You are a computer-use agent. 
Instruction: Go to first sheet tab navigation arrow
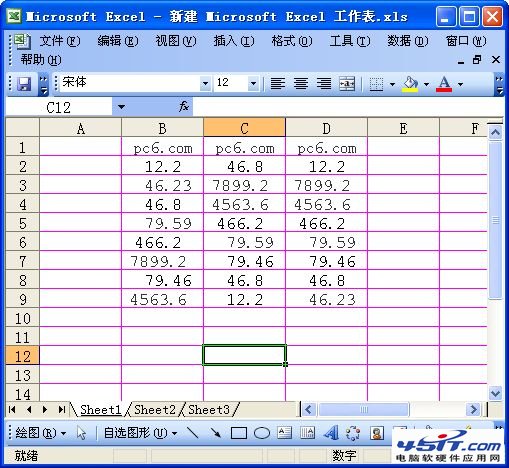[x=12, y=409]
